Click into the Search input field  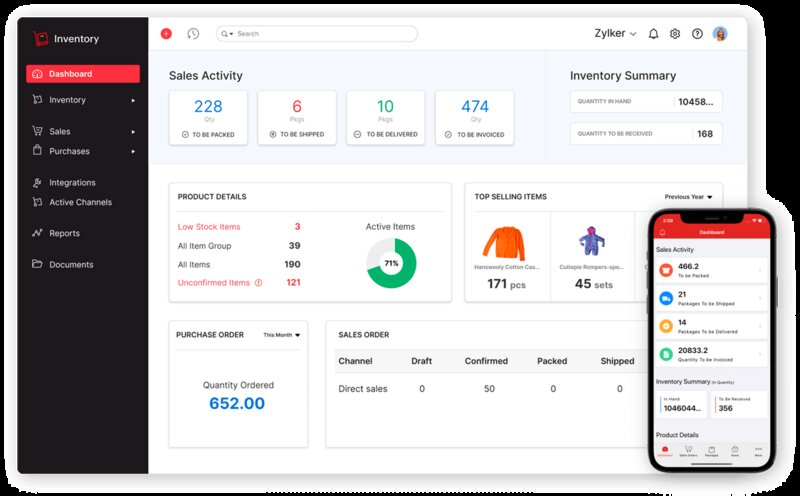coord(320,34)
